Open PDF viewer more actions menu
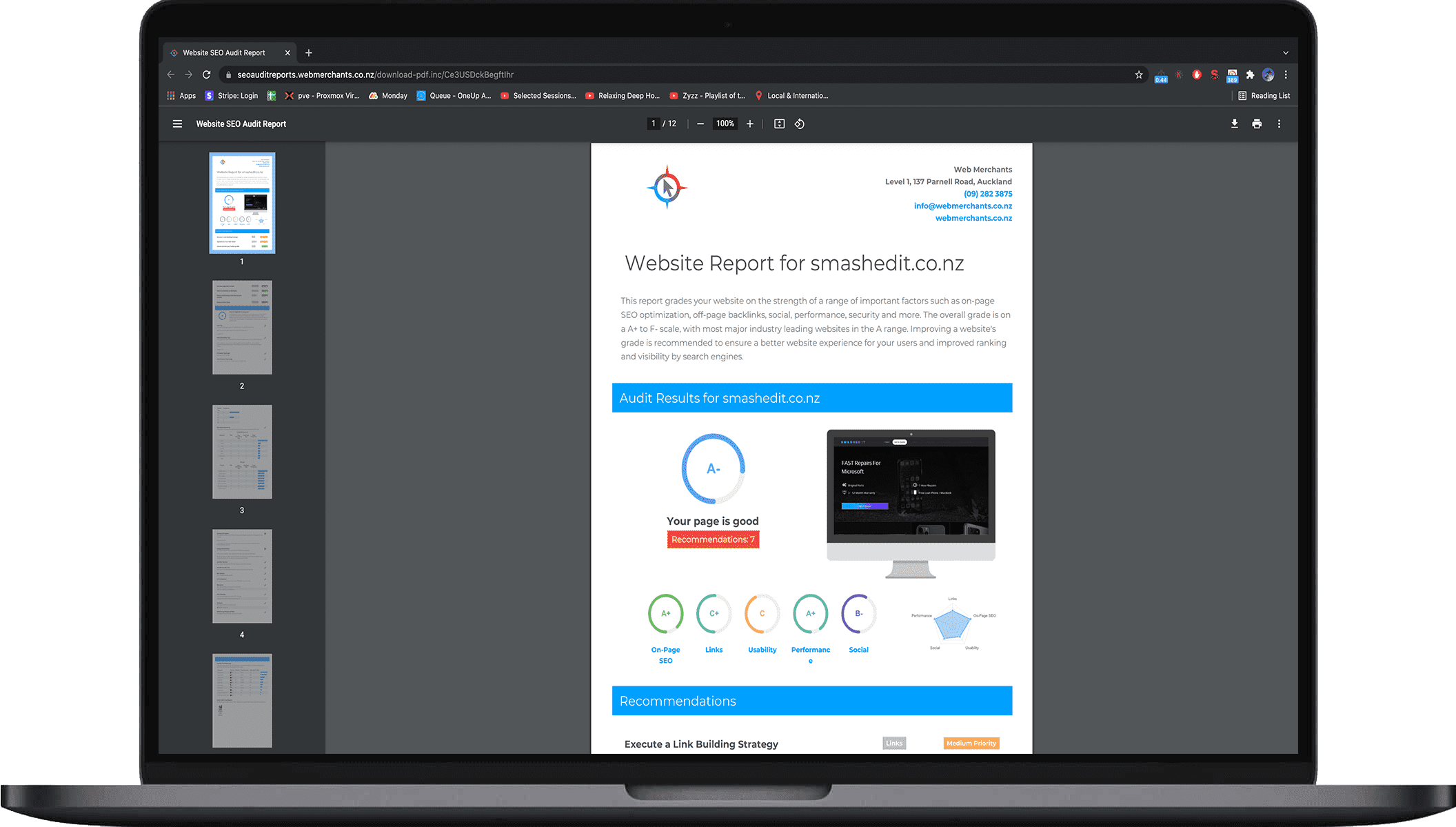Screen dimensions: 1456x827 pos(1279,124)
